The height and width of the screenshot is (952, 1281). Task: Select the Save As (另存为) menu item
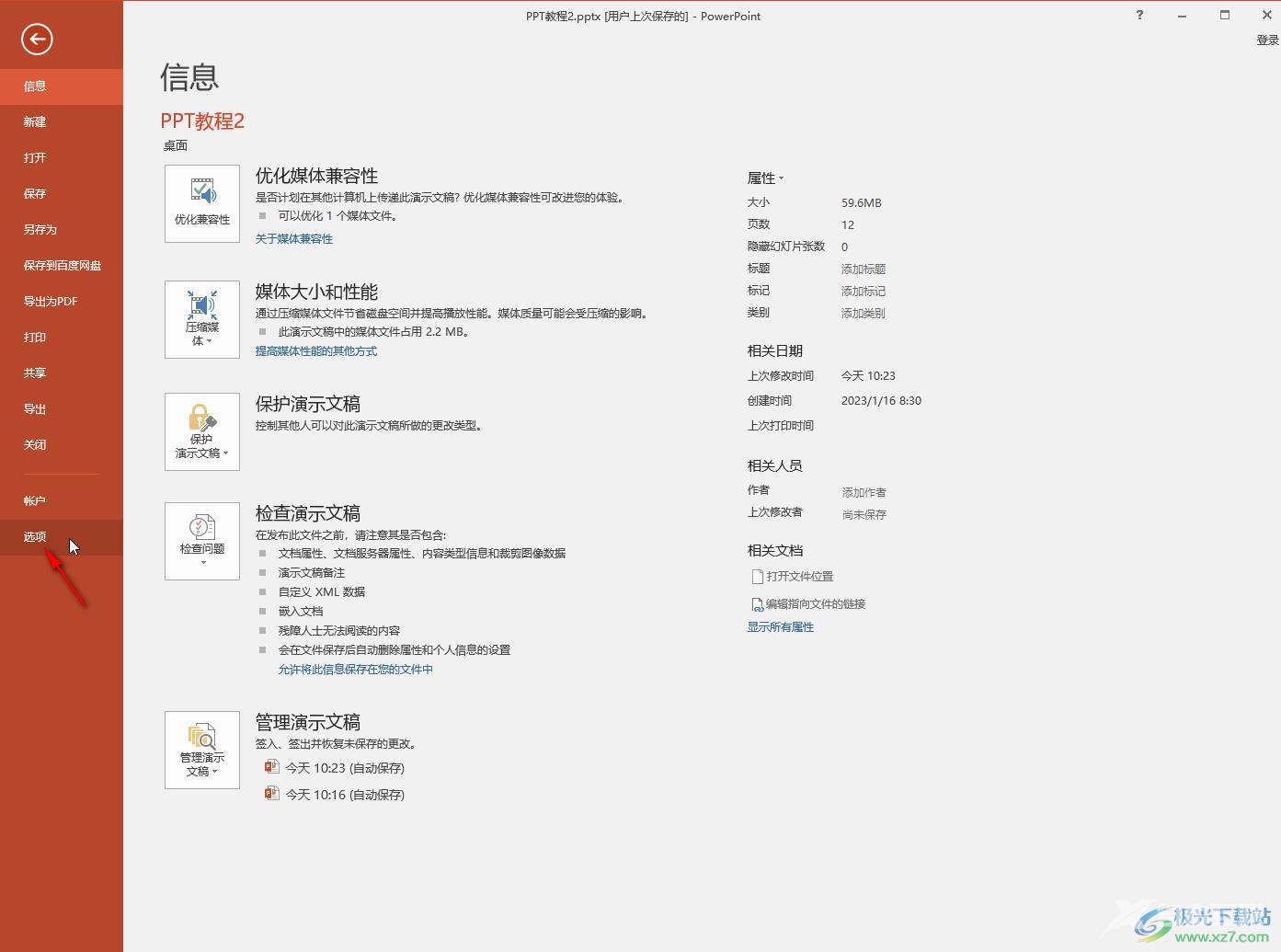[x=62, y=230]
